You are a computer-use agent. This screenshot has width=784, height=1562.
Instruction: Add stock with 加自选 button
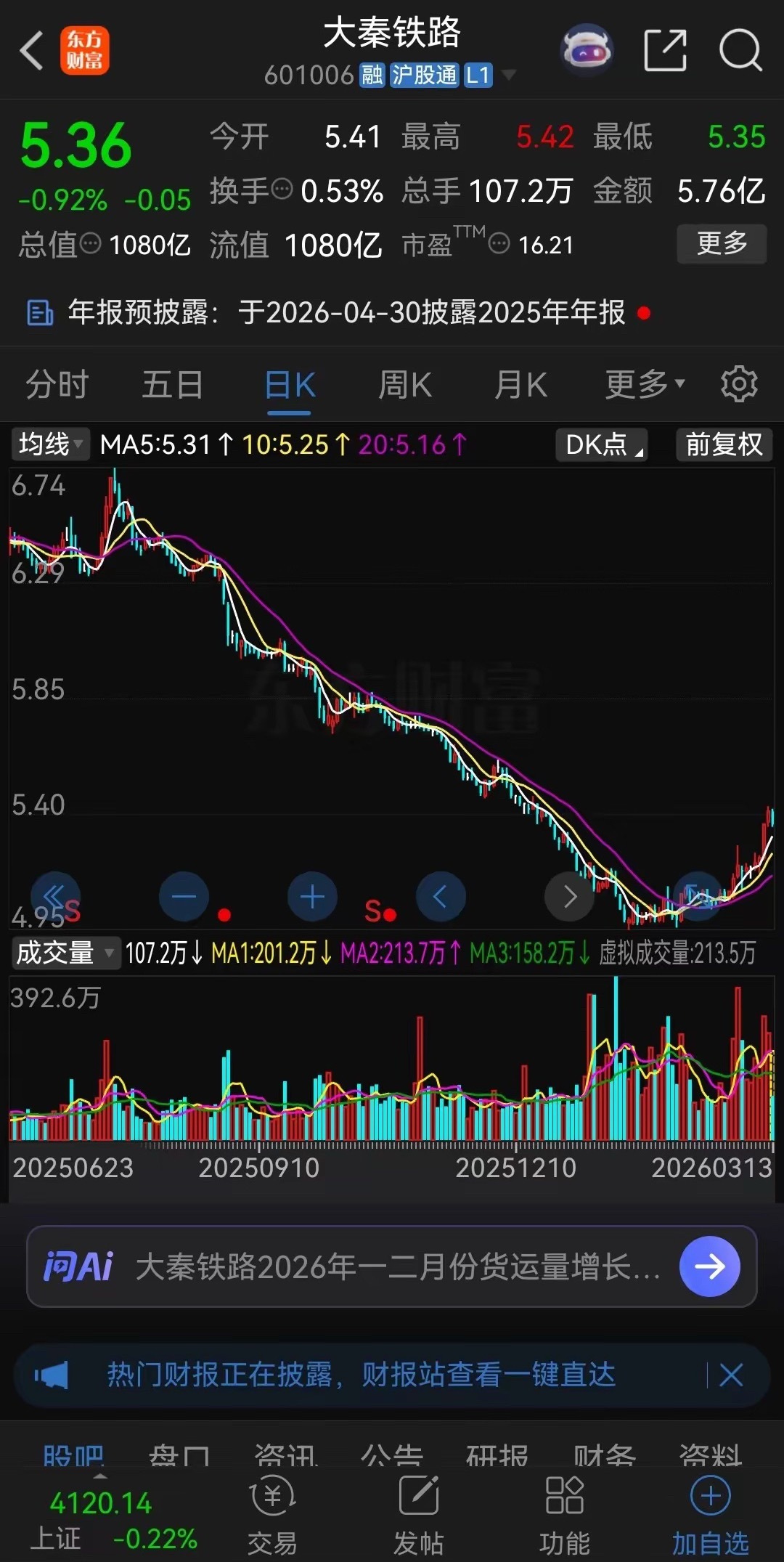(710, 1516)
